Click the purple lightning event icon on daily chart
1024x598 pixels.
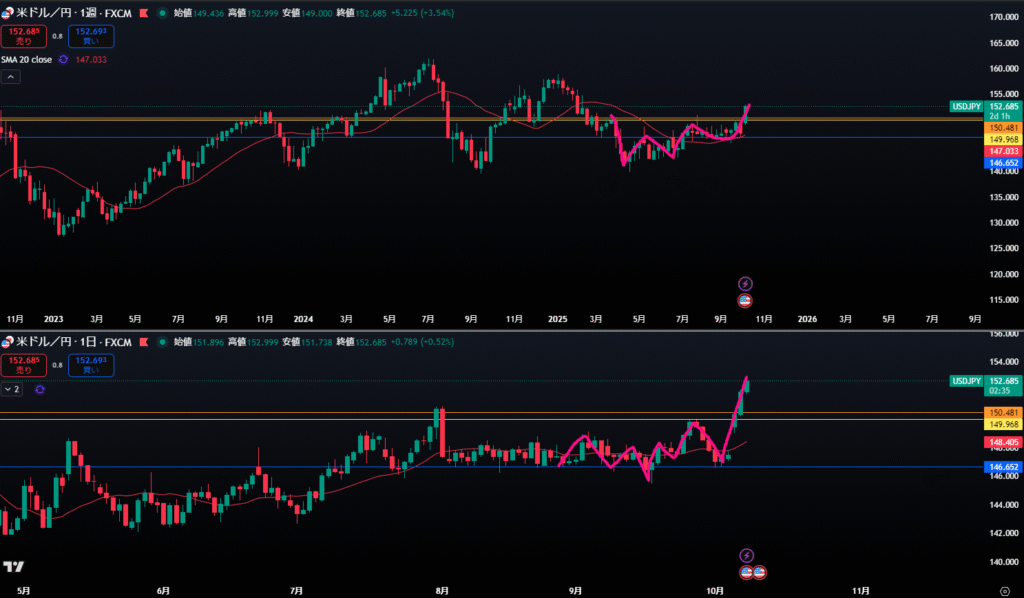(x=746, y=555)
